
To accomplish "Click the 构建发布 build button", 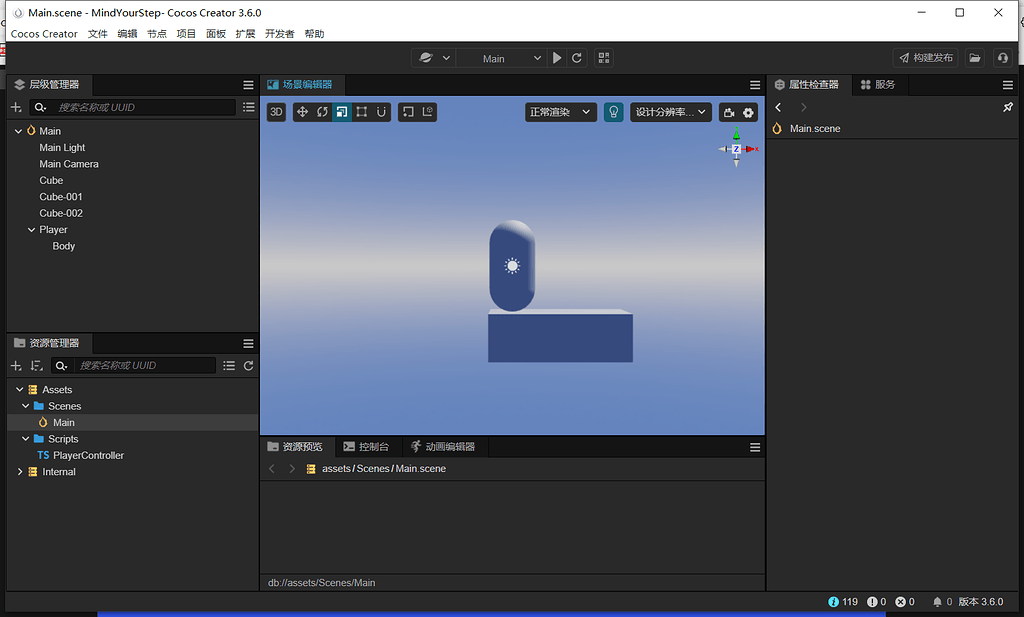I will point(927,57).
